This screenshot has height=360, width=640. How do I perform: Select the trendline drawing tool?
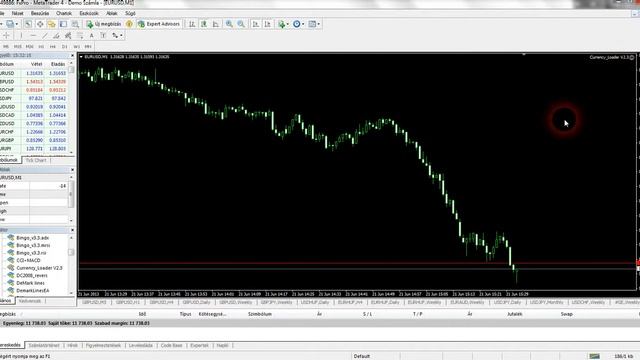point(45,36)
